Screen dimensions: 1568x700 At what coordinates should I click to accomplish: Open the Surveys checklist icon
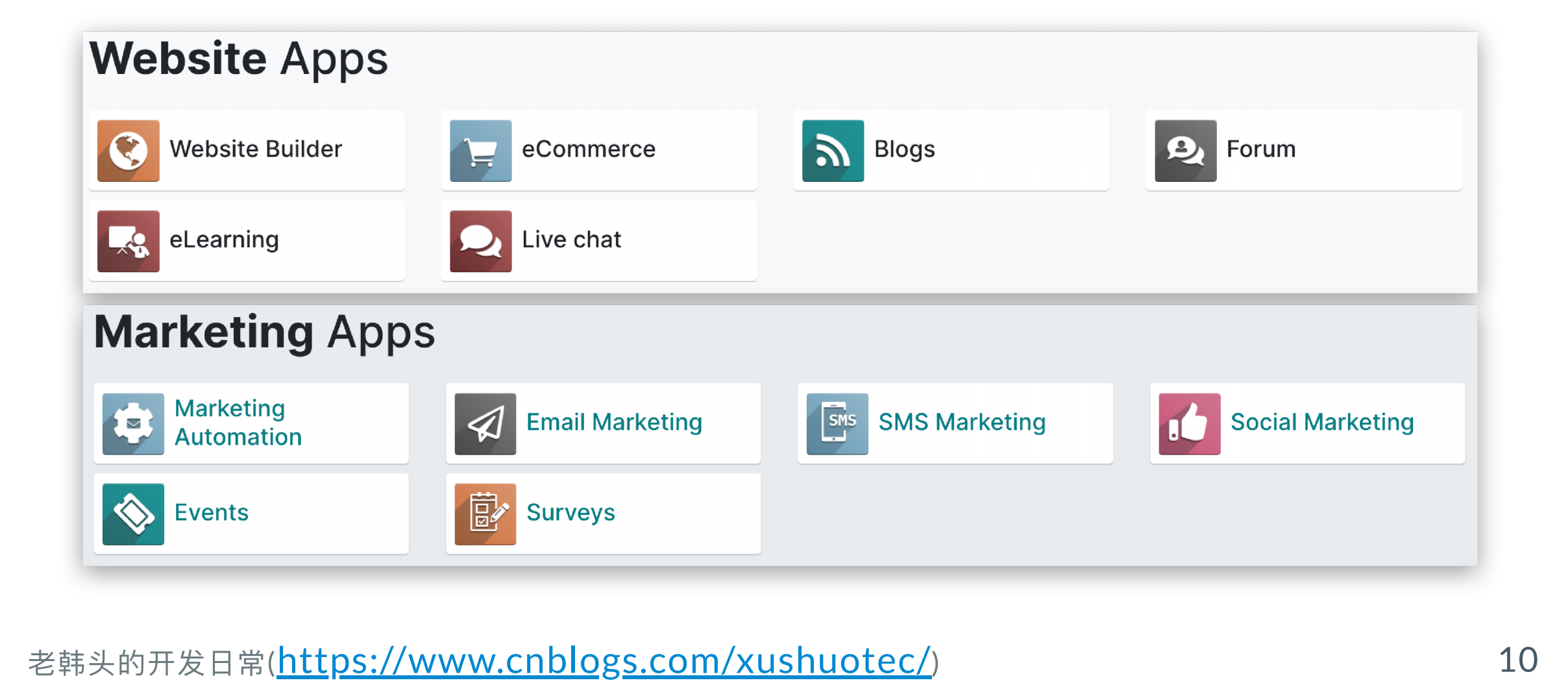click(x=485, y=514)
